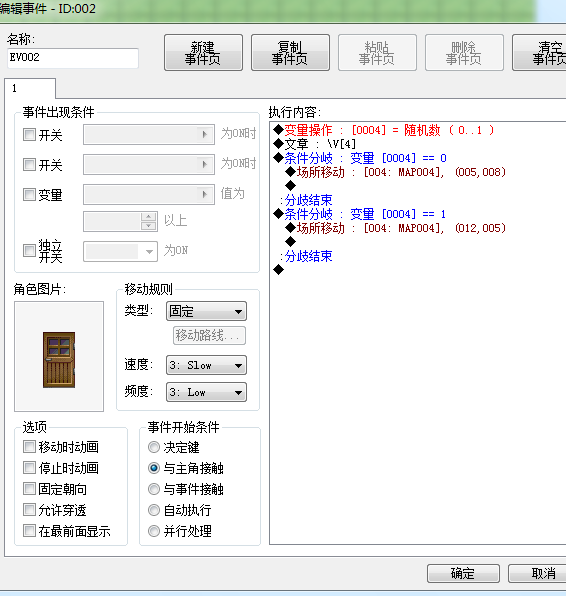Click the 复制事件页 button
The width and height of the screenshot is (566, 596).
pyautogui.click(x=290, y=52)
